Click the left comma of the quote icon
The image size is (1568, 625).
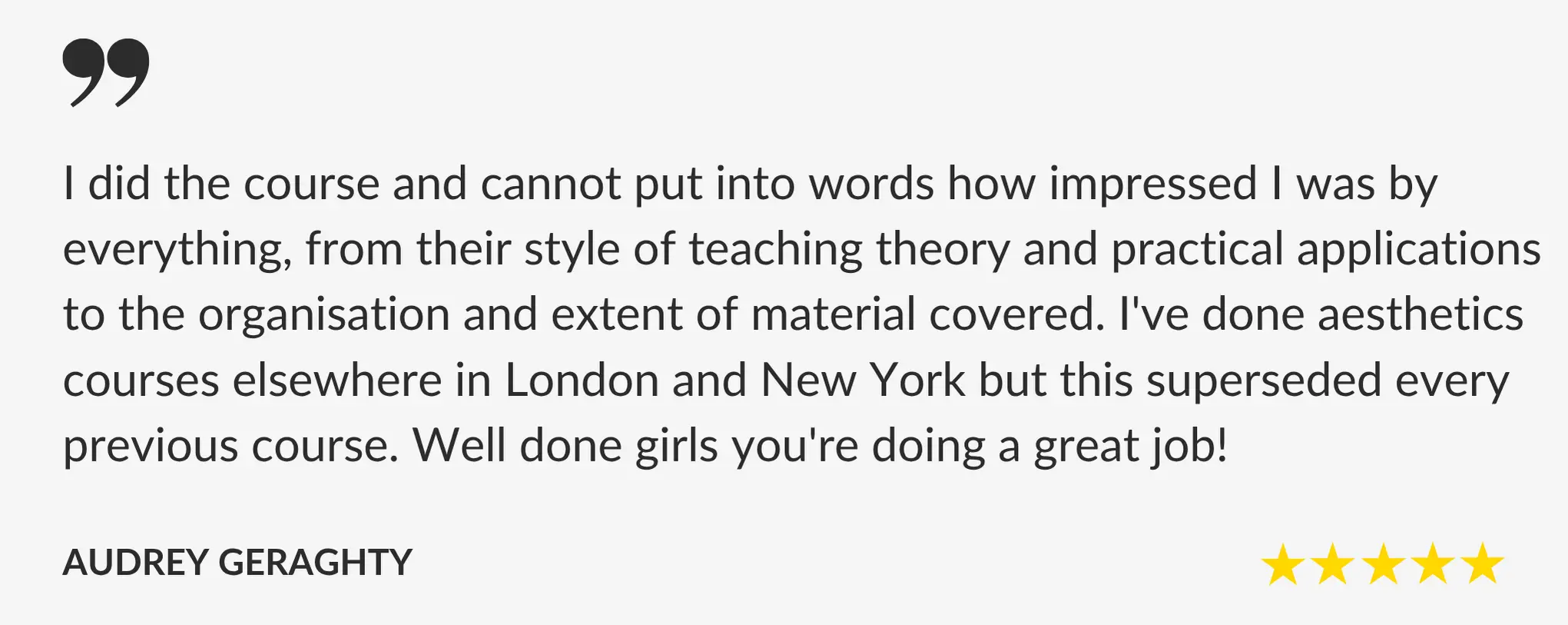83,72
